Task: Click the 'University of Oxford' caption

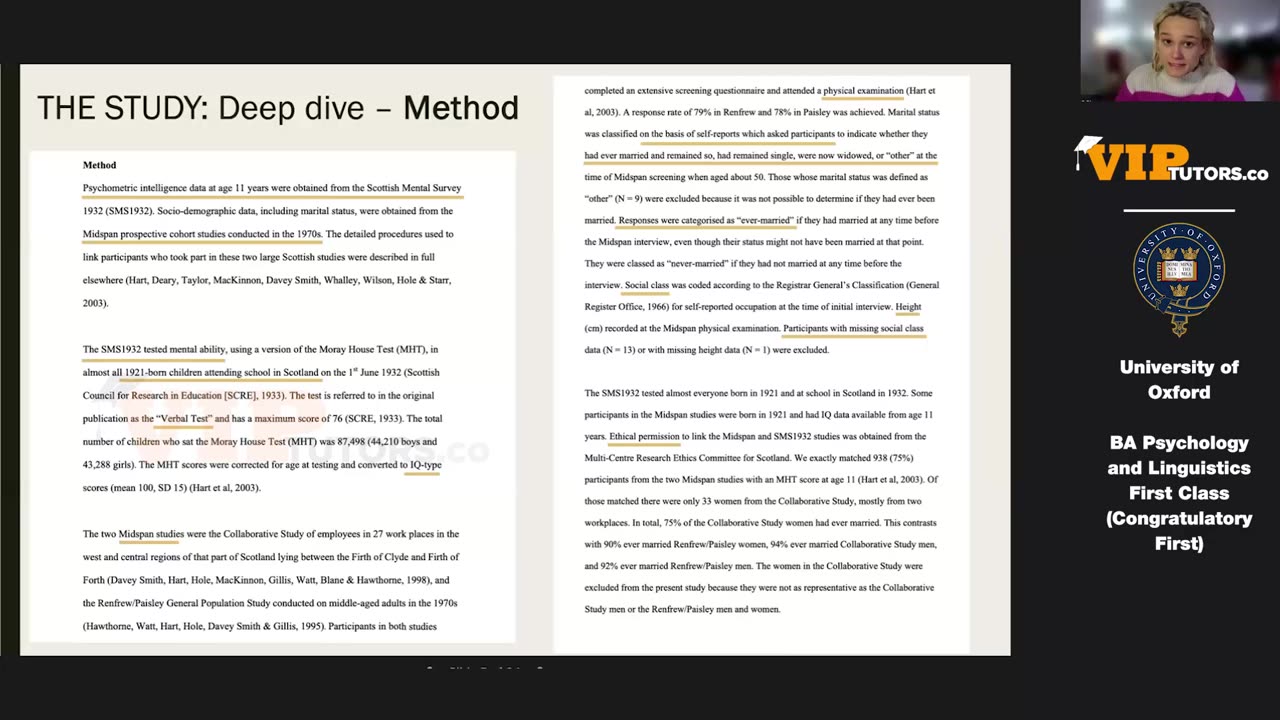Action: 1179,380
